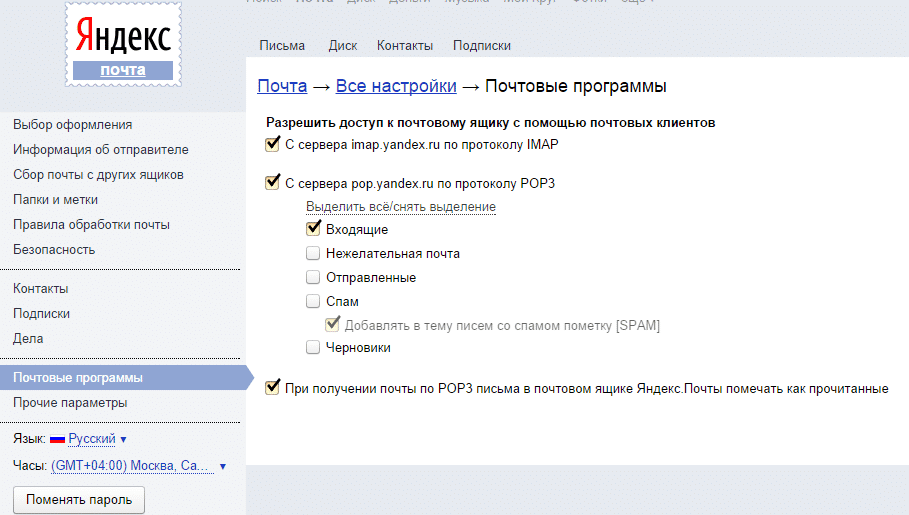Image resolution: width=909 pixels, height=515 pixels.
Task: Open Подписки in the sidebar
Action: point(41,313)
